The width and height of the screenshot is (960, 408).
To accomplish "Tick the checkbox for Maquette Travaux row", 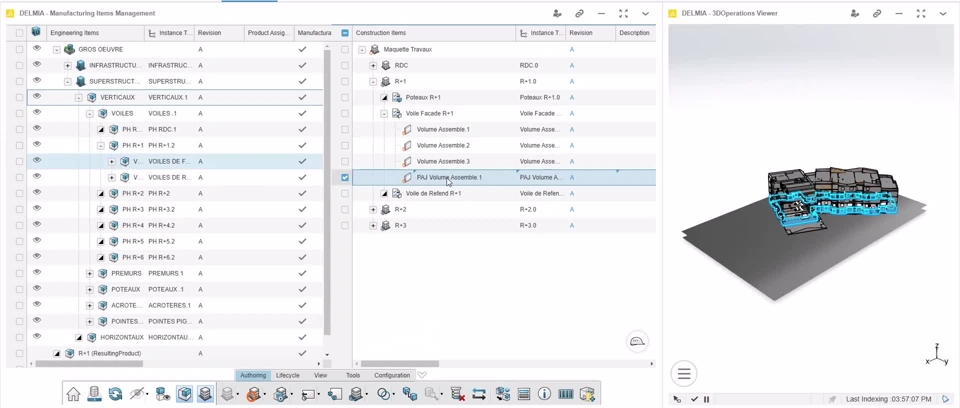I will [x=345, y=50].
